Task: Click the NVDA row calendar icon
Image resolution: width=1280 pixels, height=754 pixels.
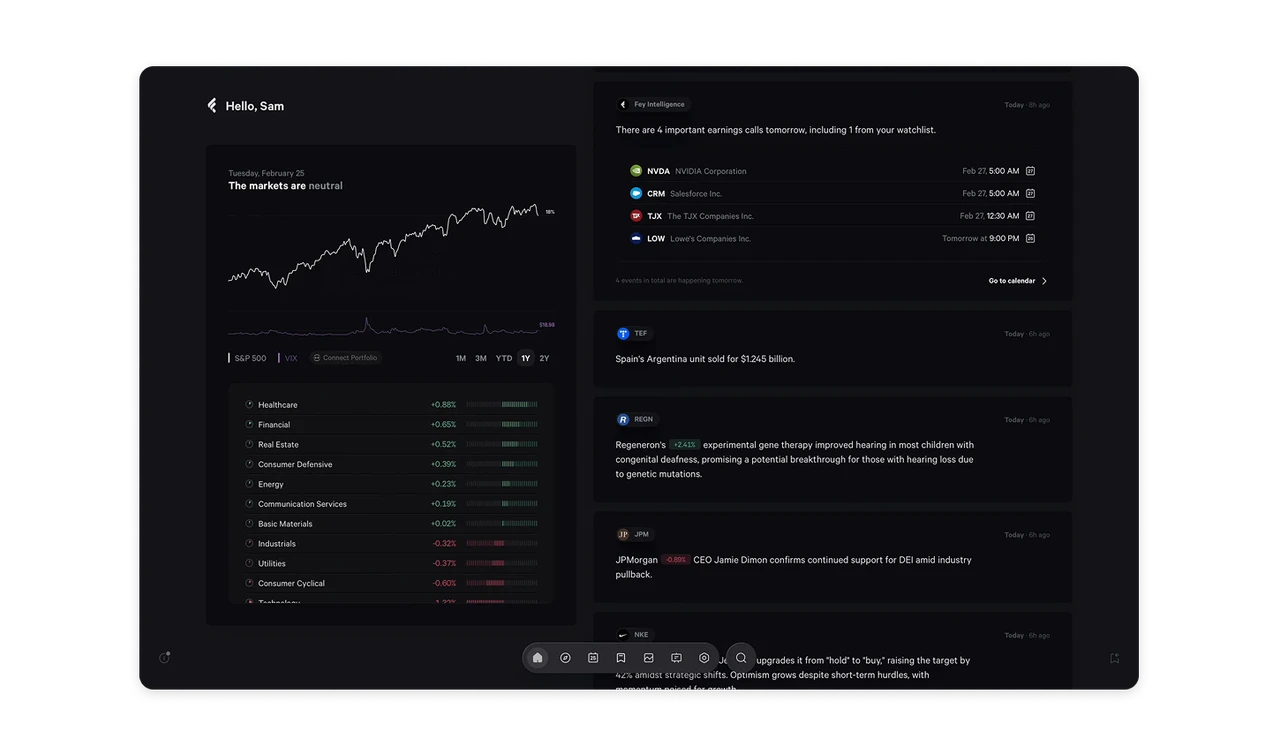Action: click(x=1031, y=171)
